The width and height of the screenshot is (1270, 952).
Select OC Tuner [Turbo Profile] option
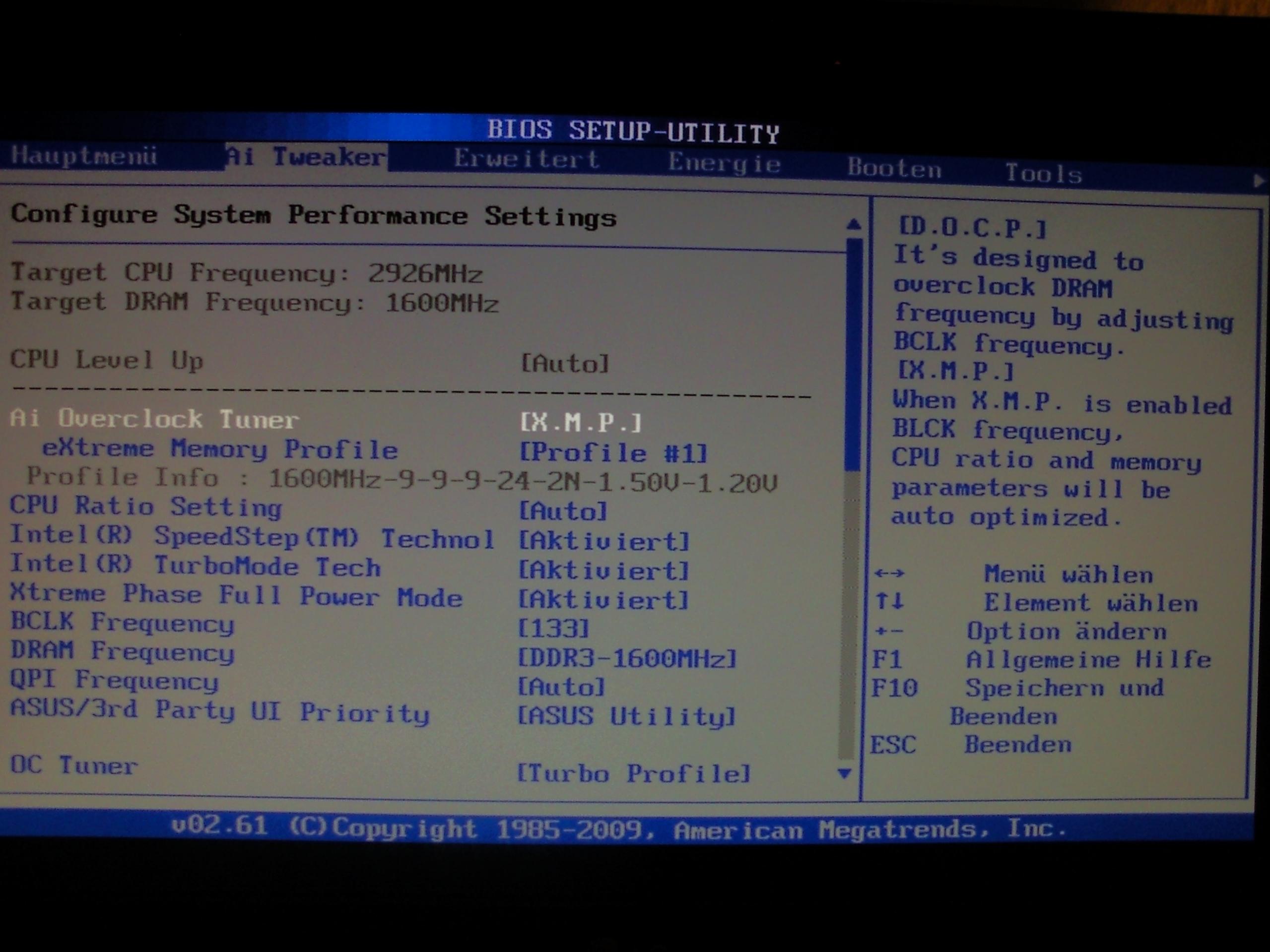[633, 773]
